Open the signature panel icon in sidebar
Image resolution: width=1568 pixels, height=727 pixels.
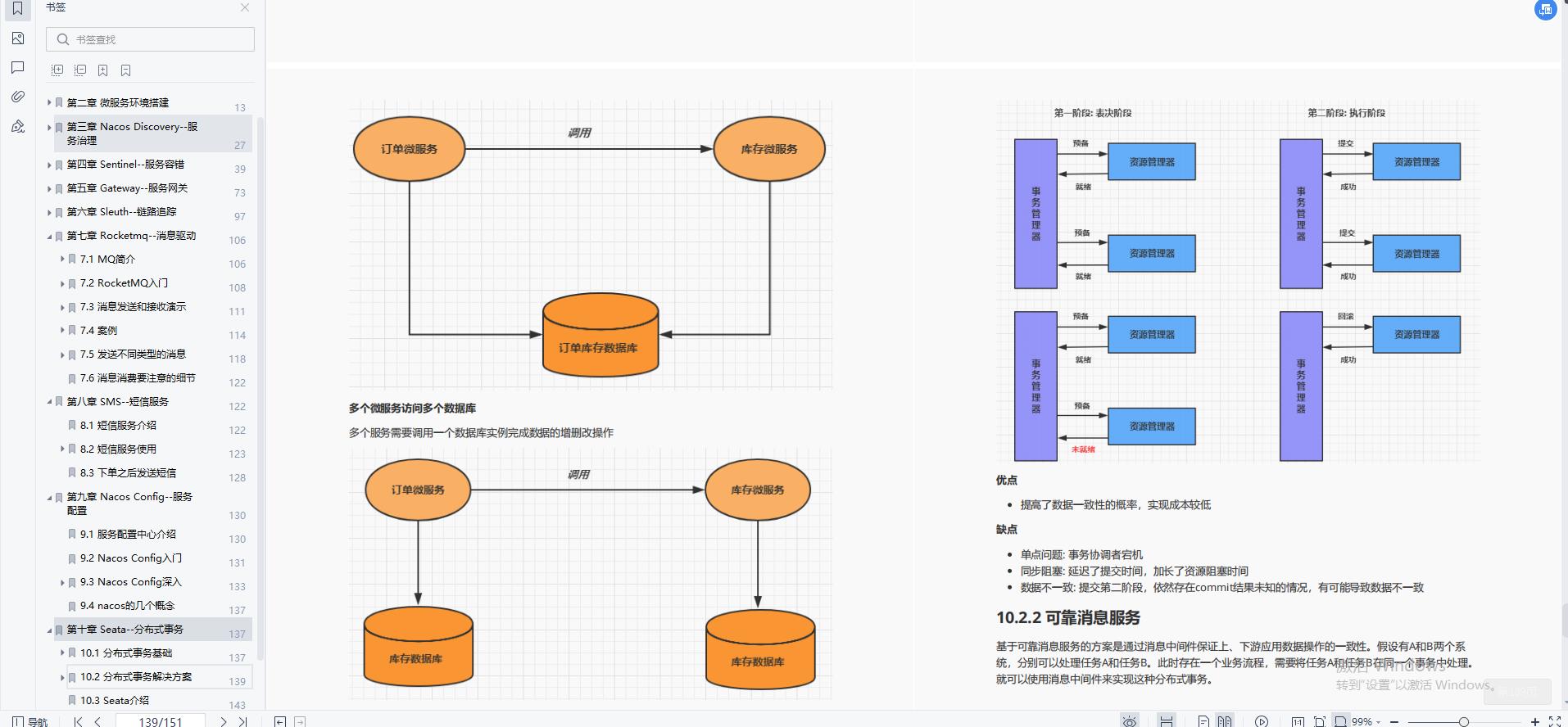point(17,126)
